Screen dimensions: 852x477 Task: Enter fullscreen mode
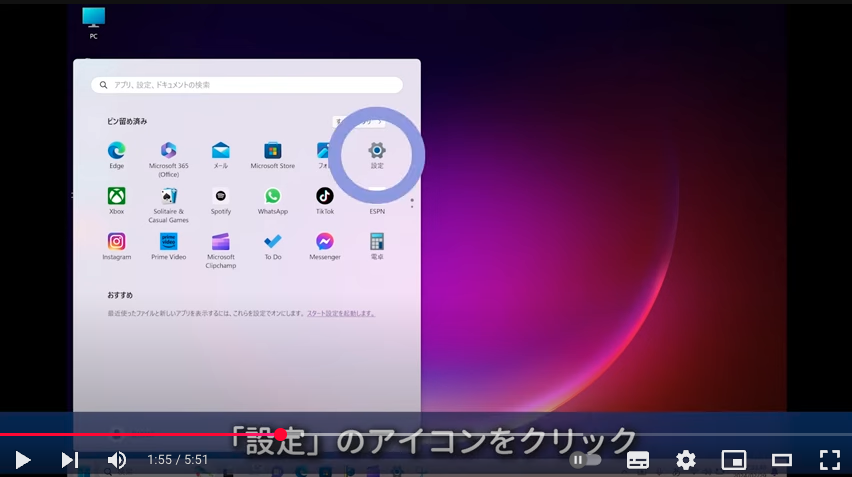pyautogui.click(x=830, y=460)
